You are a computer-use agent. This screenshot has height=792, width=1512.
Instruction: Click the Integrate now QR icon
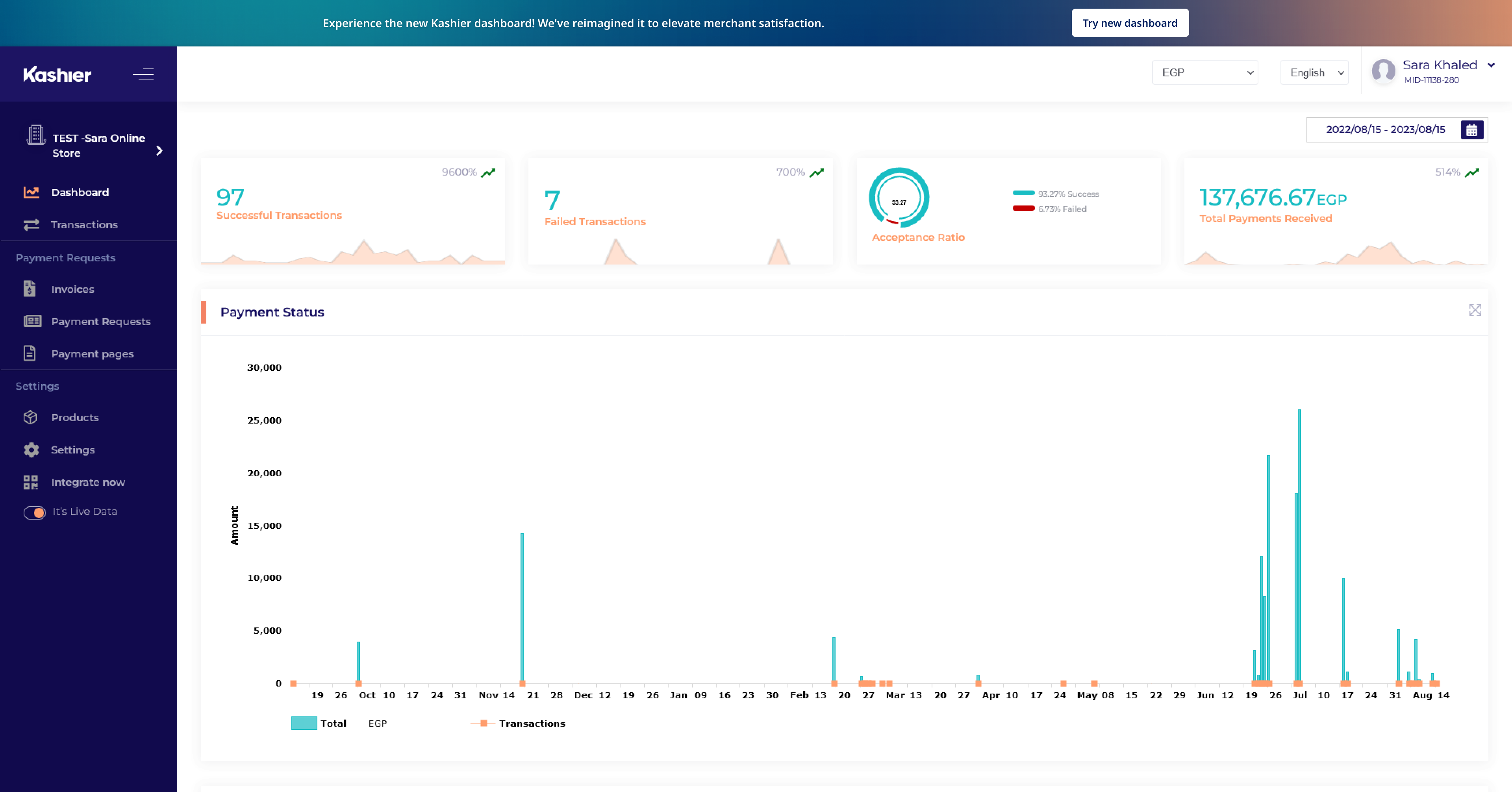31,482
